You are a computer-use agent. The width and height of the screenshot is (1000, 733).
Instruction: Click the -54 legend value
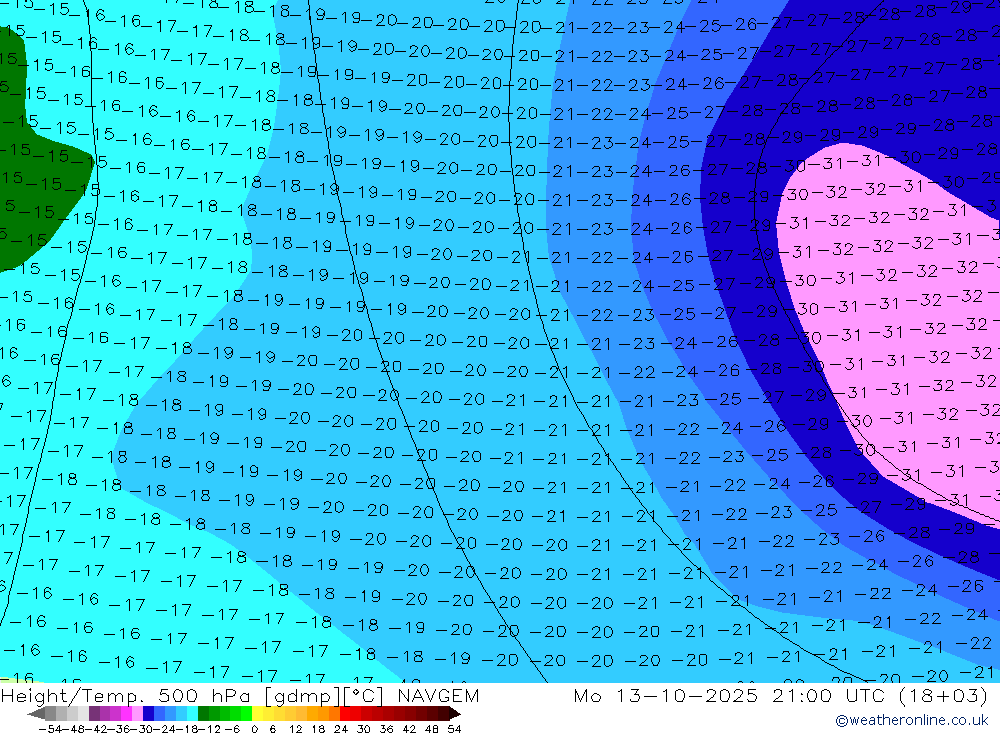pyautogui.click(x=50, y=729)
